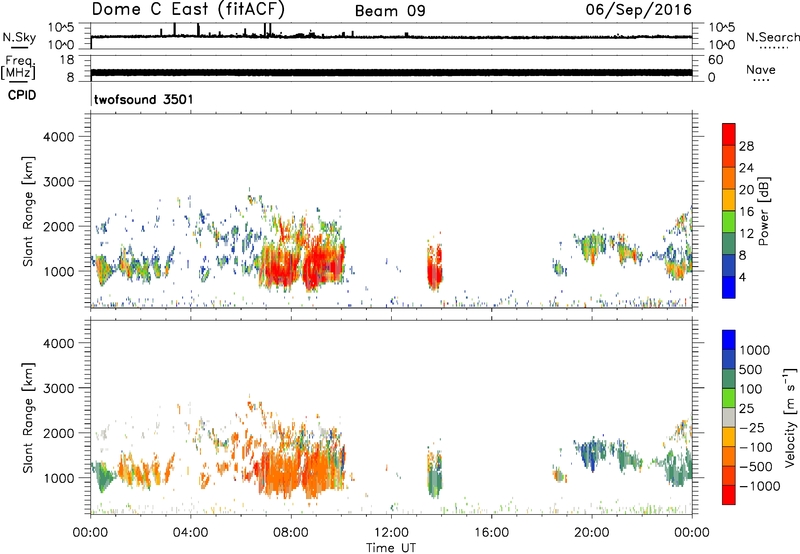Image resolution: width=800 pixels, height=554 pixels.
Task: Click the dark blue top of velocity color bar
Action: point(729,340)
